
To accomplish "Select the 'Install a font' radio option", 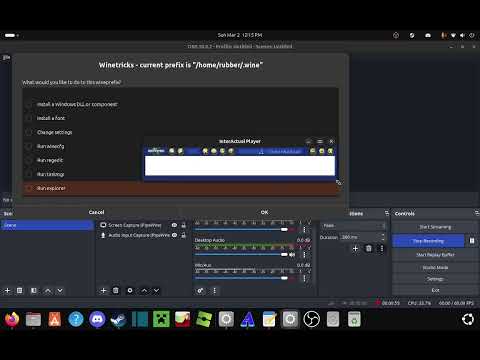I will coord(29,118).
